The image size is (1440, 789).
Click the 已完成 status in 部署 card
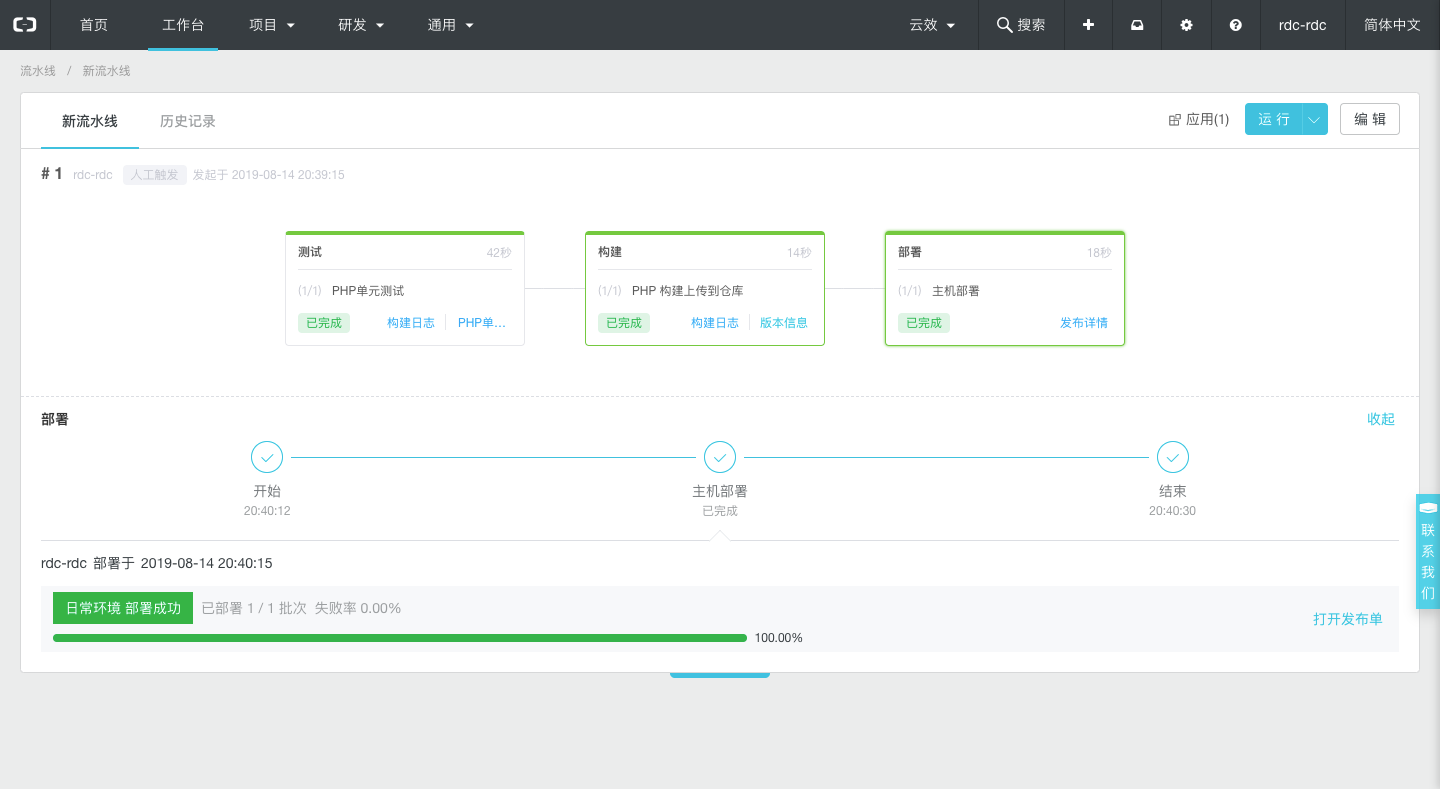tap(924, 323)
